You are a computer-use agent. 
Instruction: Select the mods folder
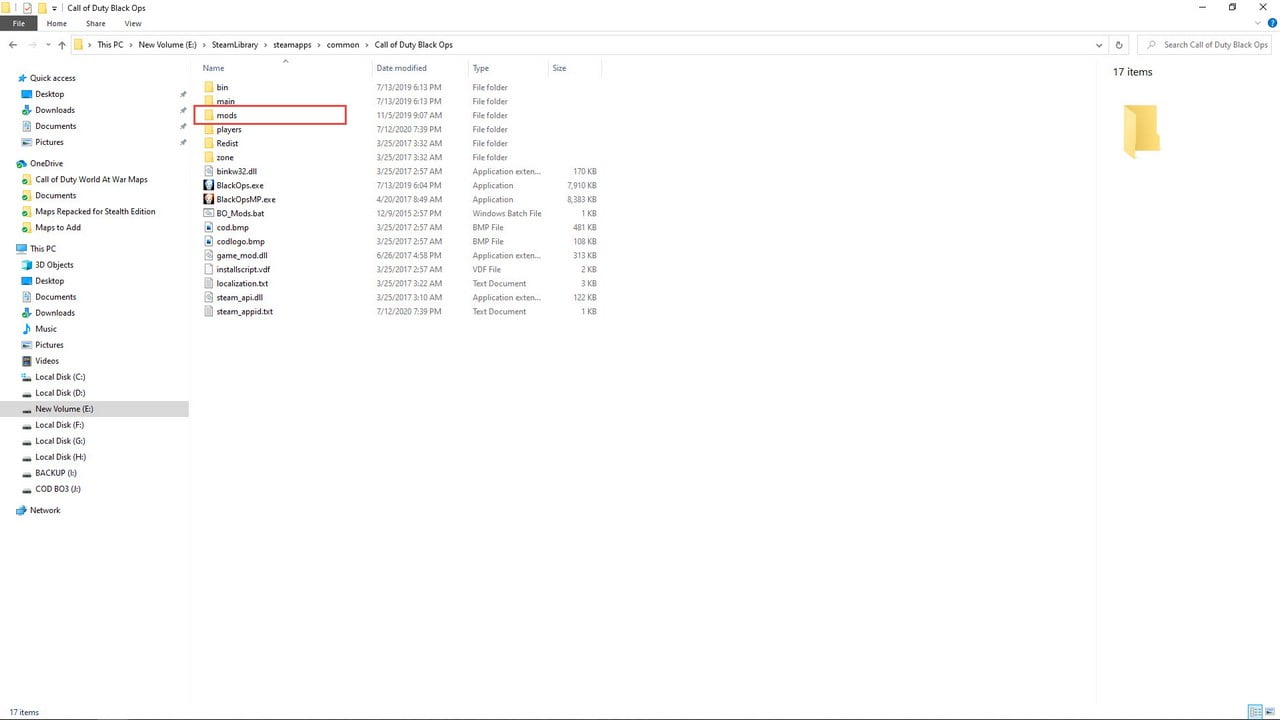coord(226,115)
